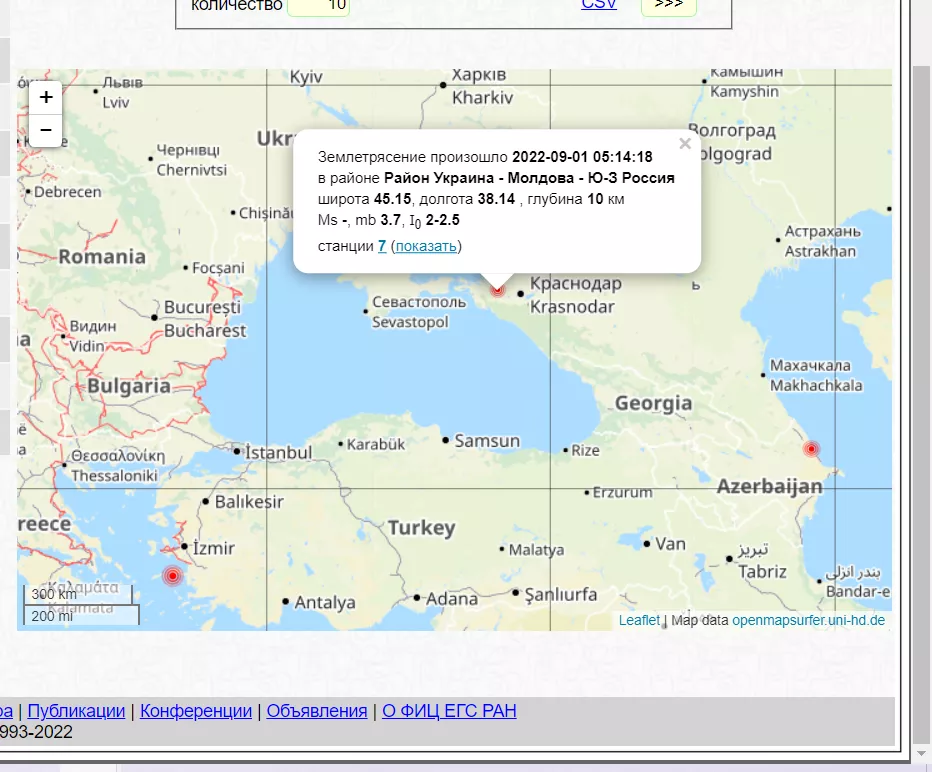932x772 pixels.
Task: Click the earthquake marker near Krasnodar
Action: (x=497, y=289)
